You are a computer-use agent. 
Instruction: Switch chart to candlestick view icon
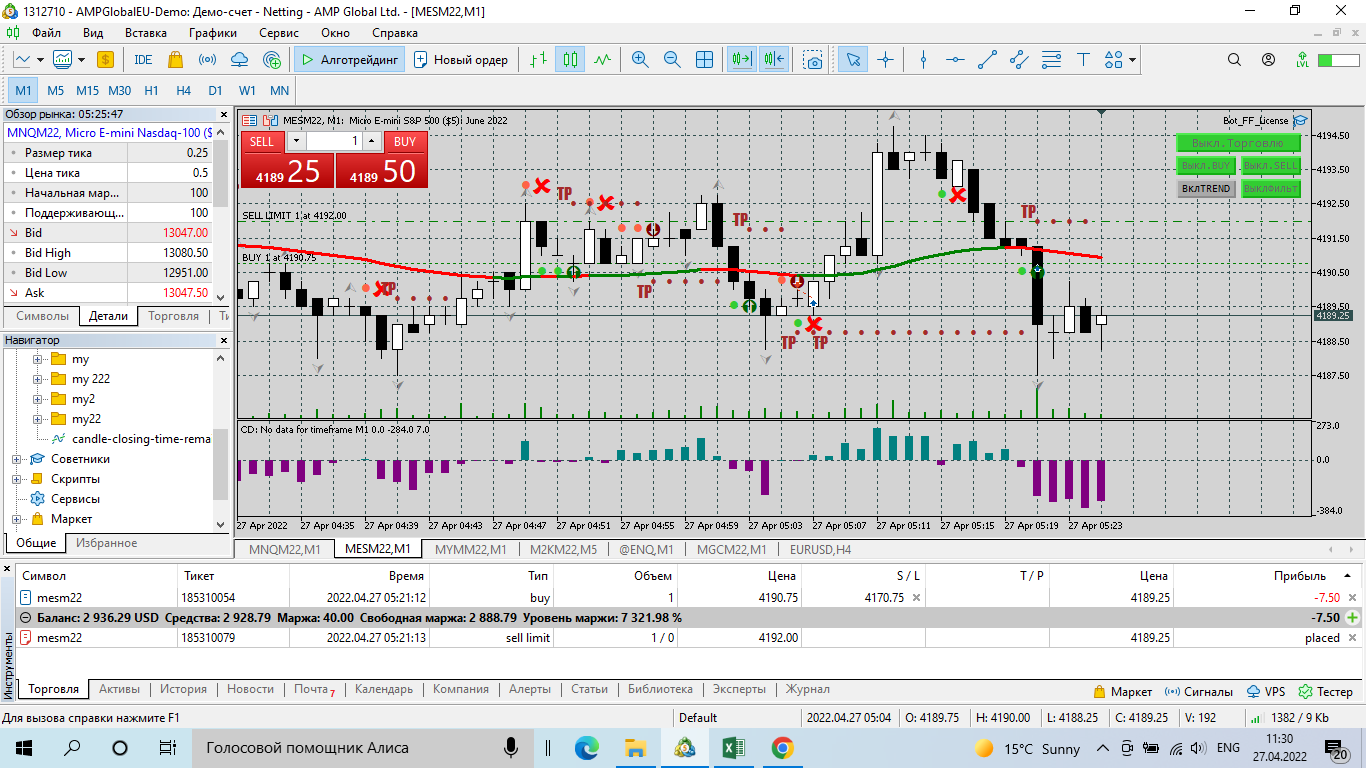click(570, 60)
